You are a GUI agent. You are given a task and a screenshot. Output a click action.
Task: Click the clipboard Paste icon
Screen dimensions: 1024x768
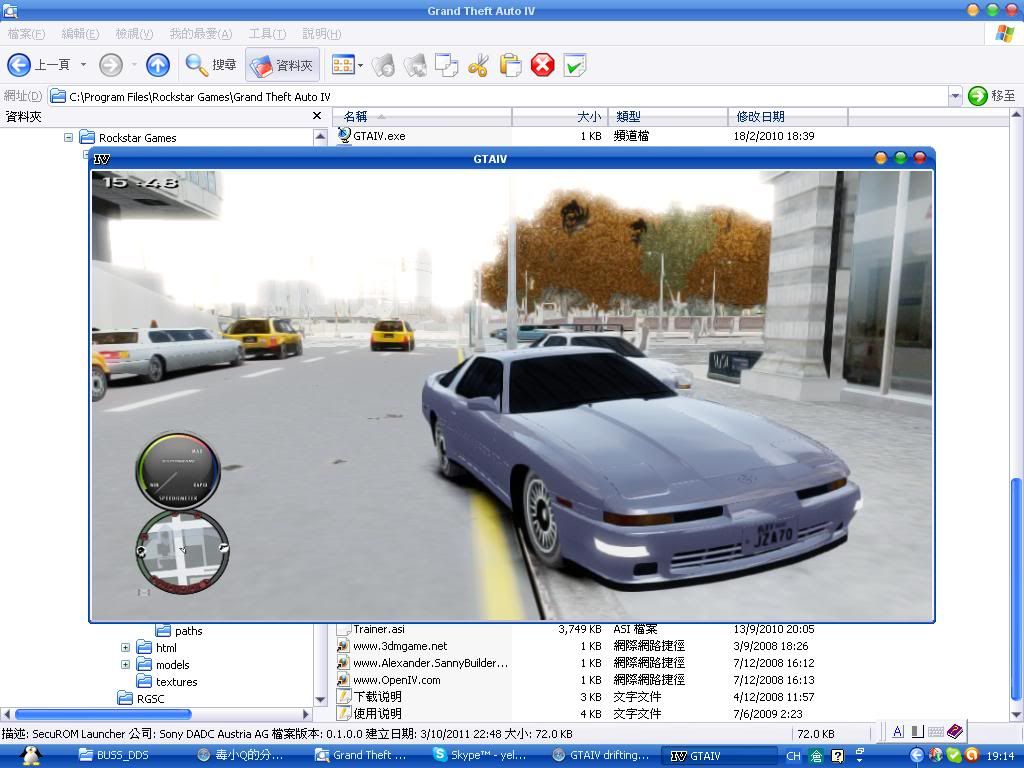coord(510,66)
